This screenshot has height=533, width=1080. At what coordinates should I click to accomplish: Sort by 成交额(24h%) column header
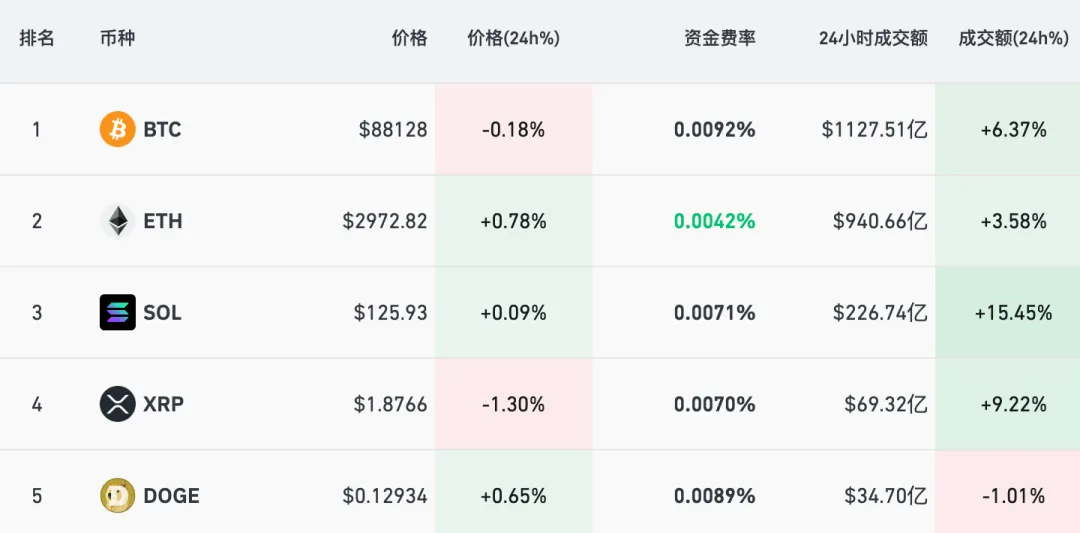click(1013, 39)
